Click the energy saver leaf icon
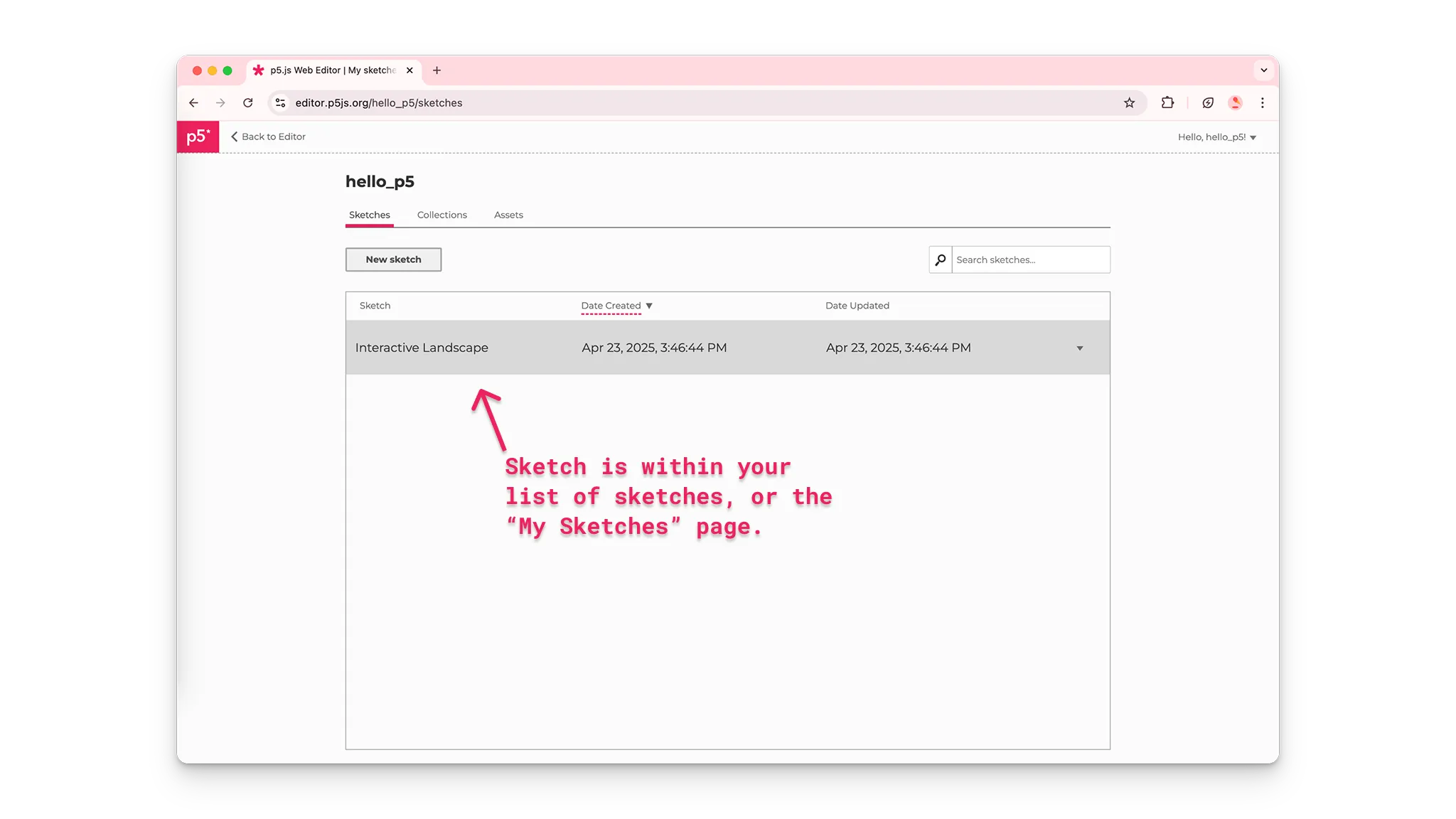This screenshot has height=819, width=1456. 1208,102
